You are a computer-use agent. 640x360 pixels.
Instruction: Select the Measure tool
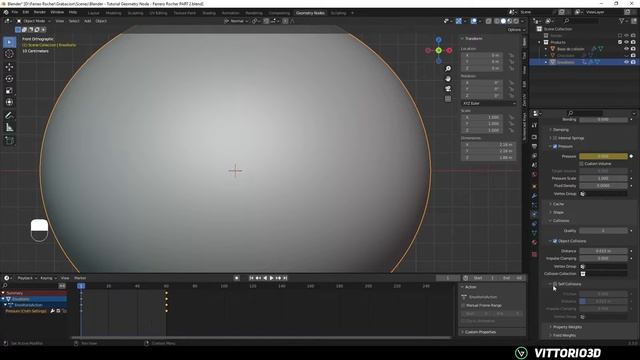coord(9,128)
